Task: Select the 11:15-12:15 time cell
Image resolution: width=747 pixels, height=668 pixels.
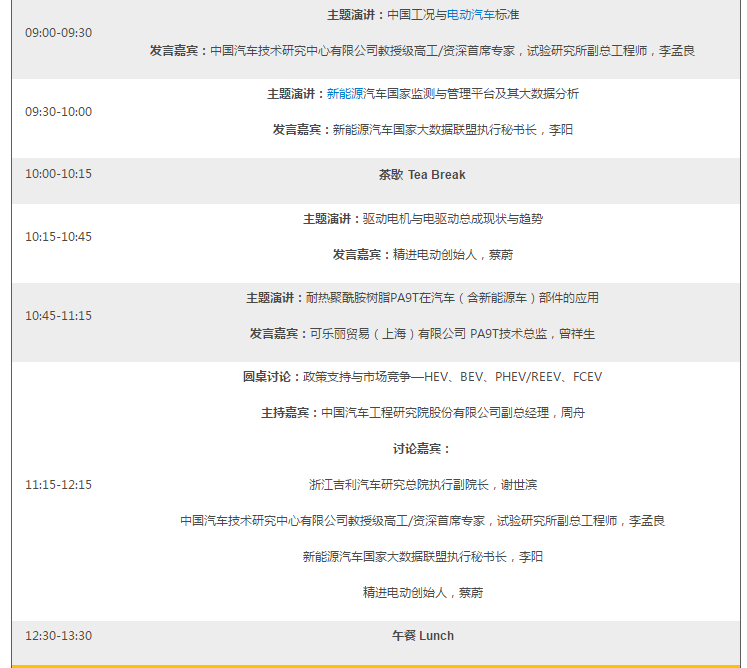Action: point(58,485)
